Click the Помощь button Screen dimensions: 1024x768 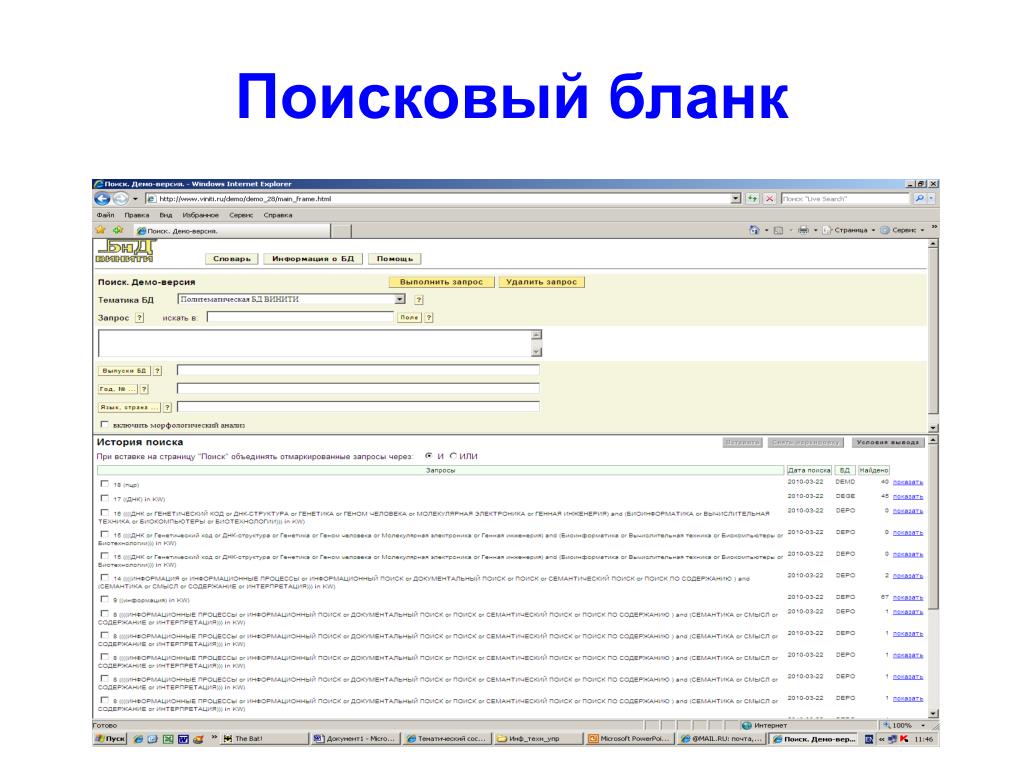click(394, 259)
